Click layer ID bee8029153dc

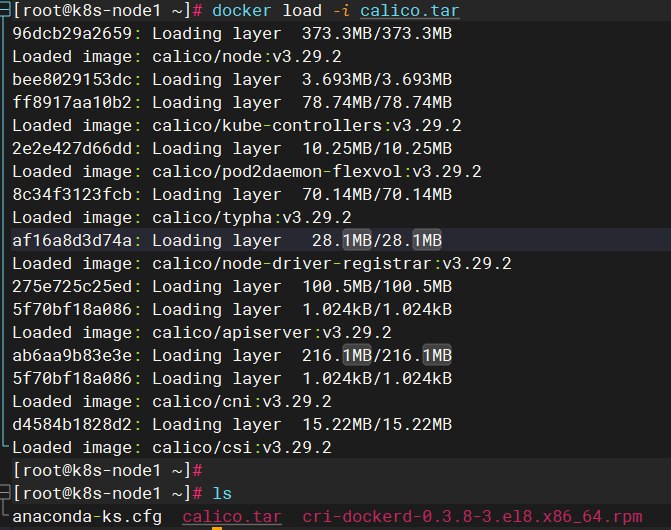coord(72,80)
